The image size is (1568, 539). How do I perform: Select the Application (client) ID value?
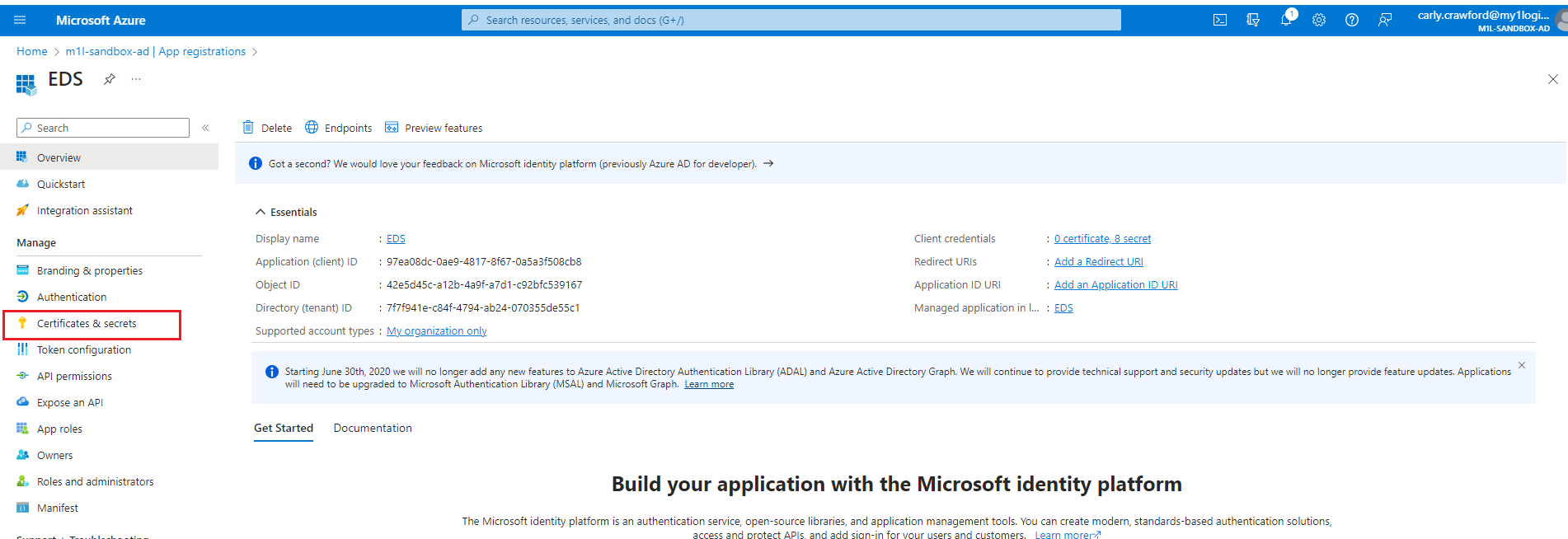(484, 262)
